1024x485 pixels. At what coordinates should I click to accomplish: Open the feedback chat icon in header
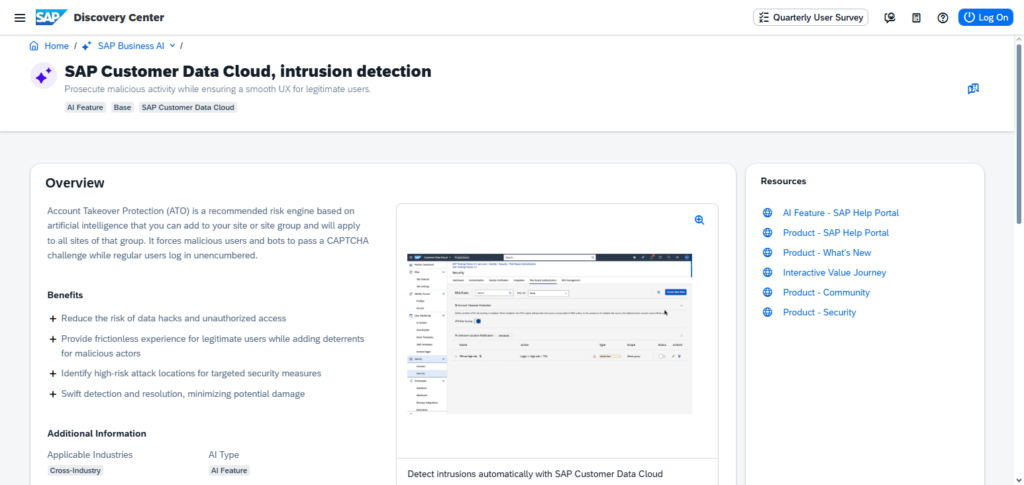(x=889, y=18)
